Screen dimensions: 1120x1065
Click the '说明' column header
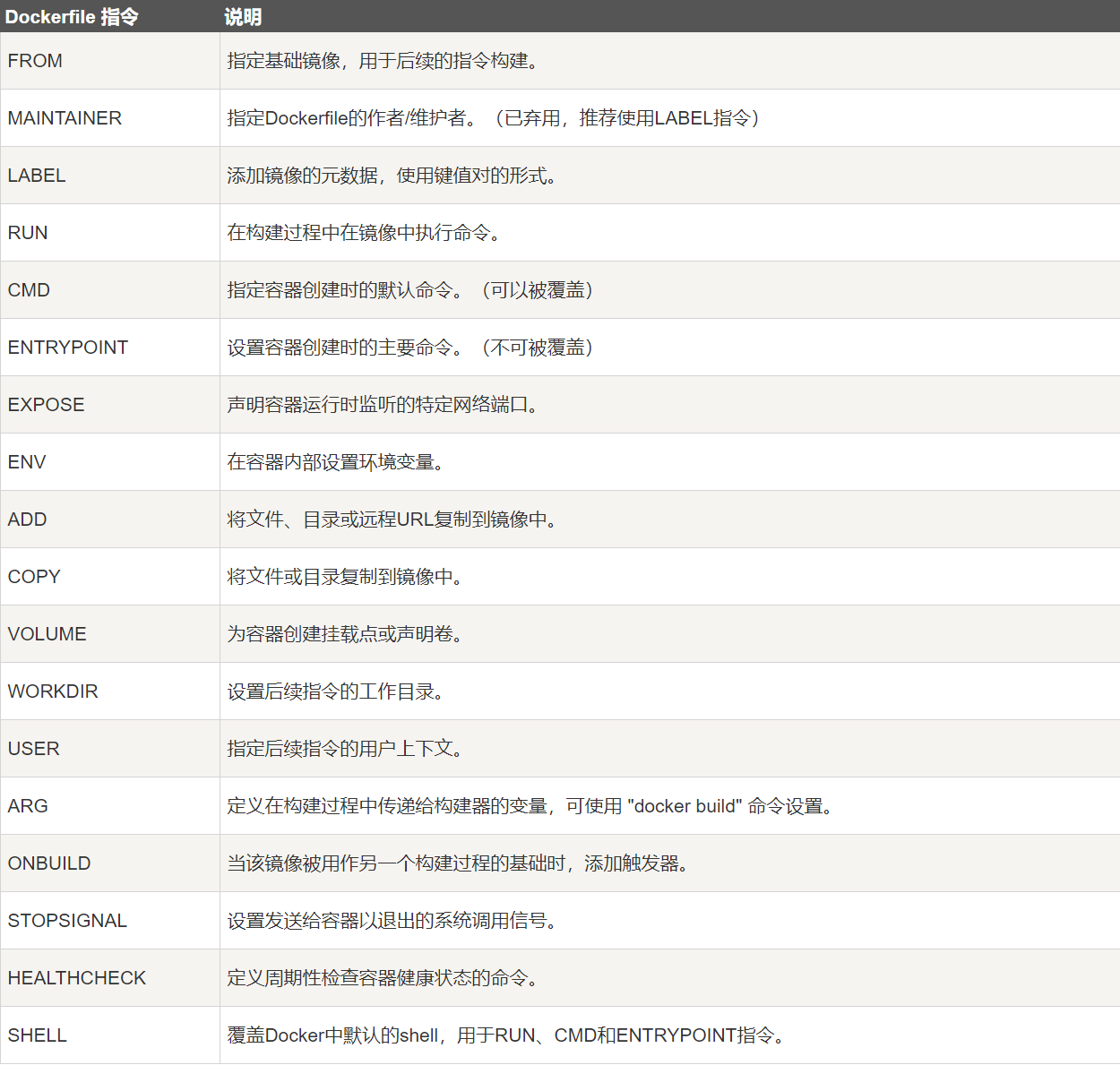click(x=243, y=17)
